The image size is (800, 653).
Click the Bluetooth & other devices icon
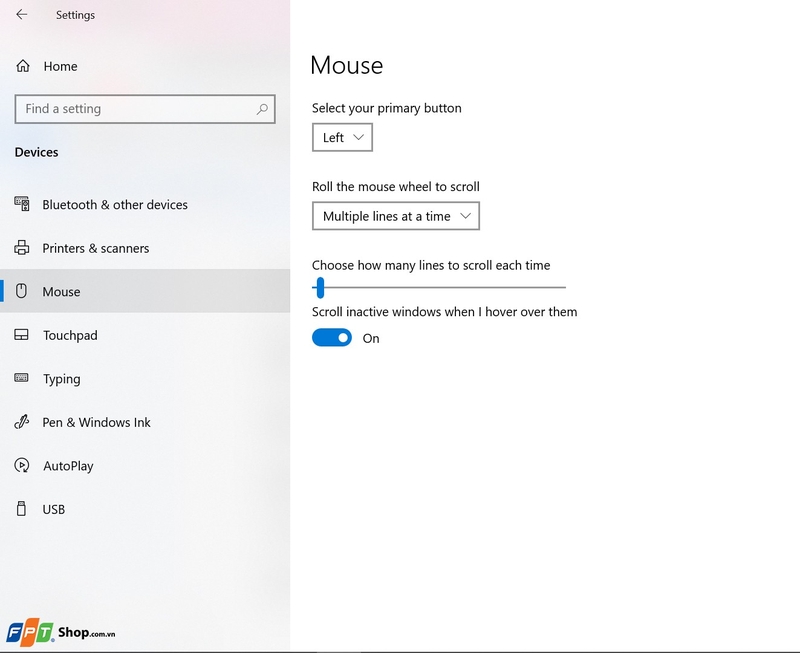[21, 204]
